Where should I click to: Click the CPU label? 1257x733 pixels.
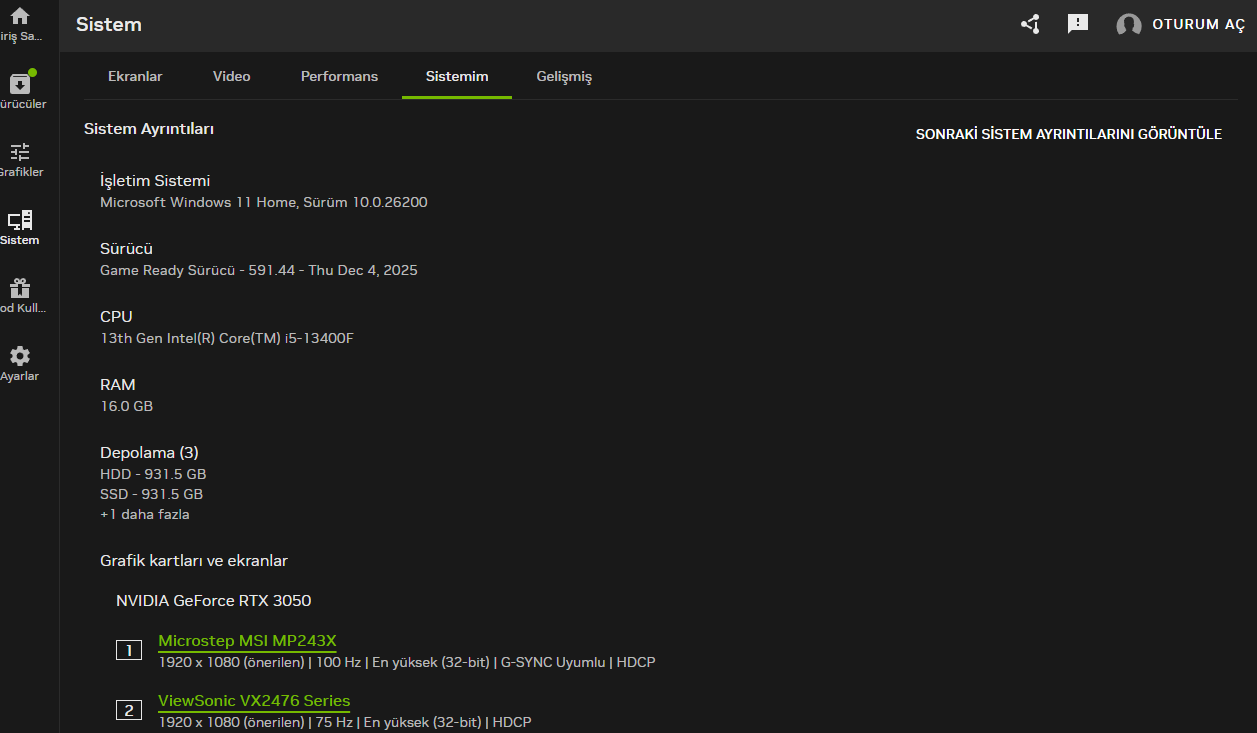[x=116, y=317]
